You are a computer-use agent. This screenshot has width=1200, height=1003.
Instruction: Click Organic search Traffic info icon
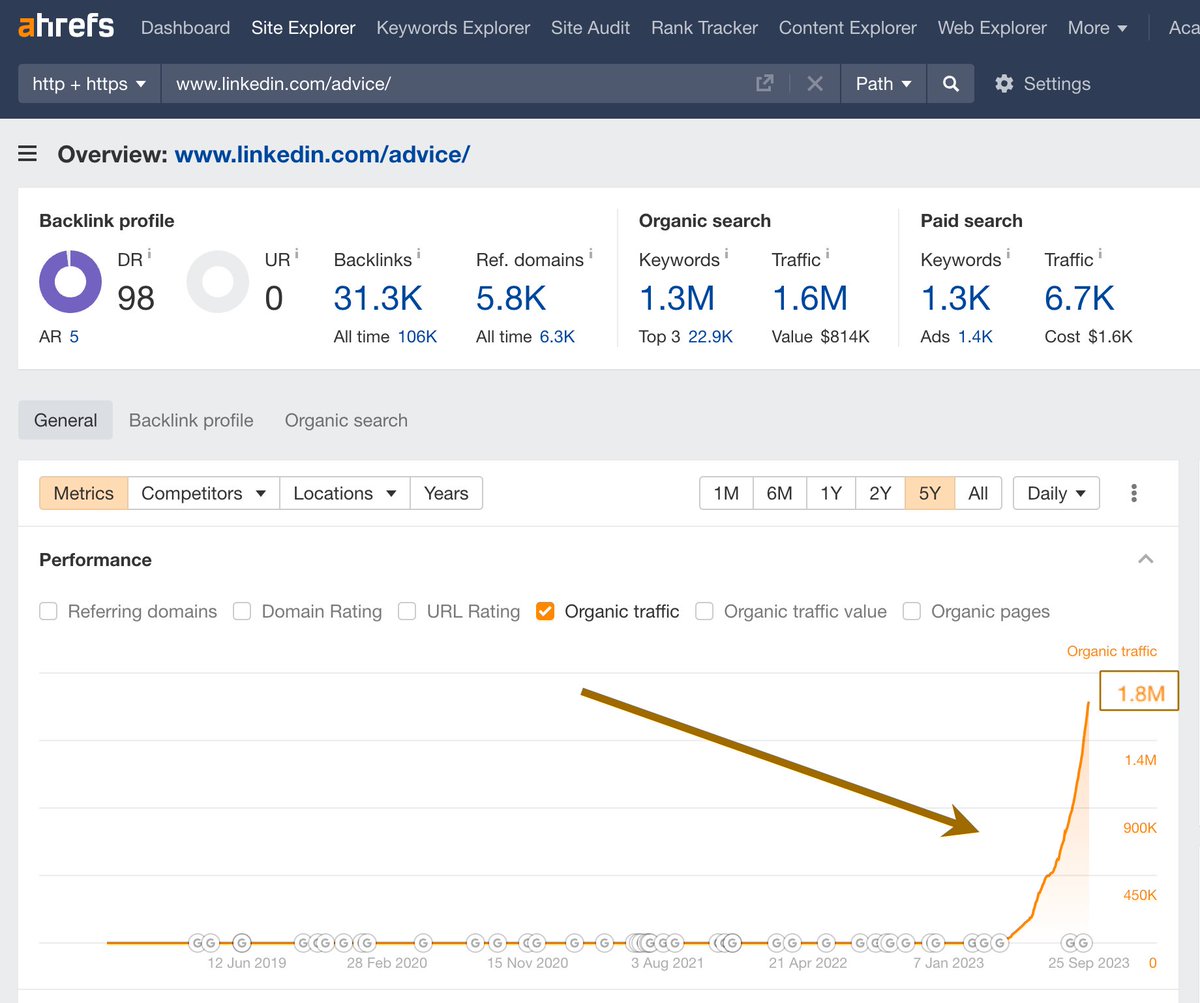click(x=828, y=254)
